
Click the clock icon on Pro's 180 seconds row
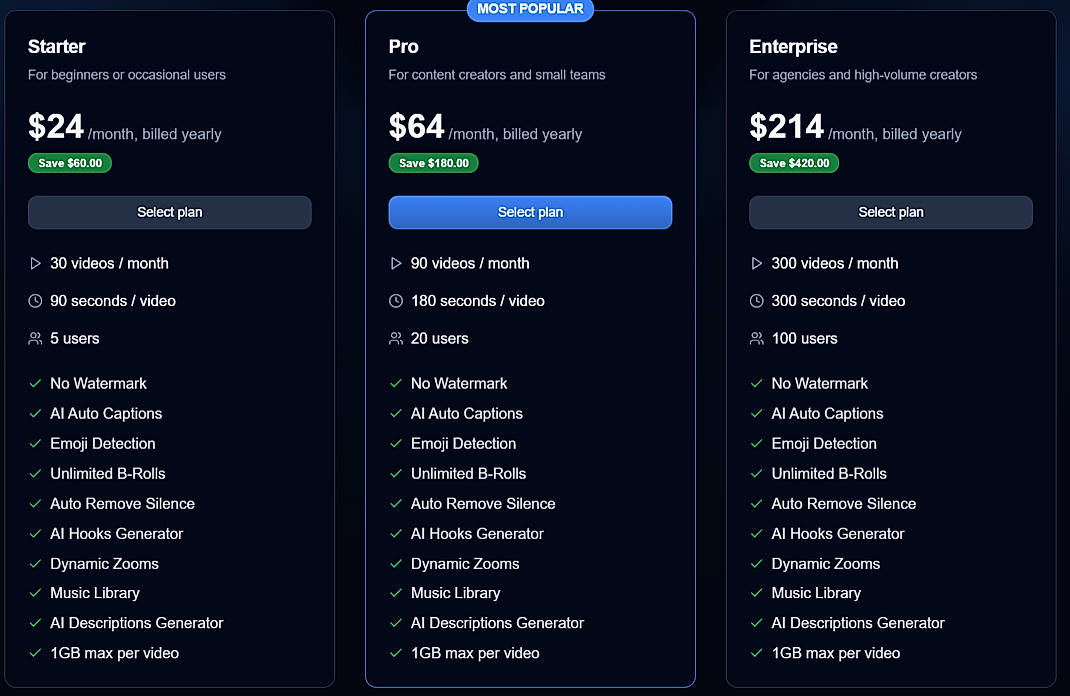coord(396,300)
